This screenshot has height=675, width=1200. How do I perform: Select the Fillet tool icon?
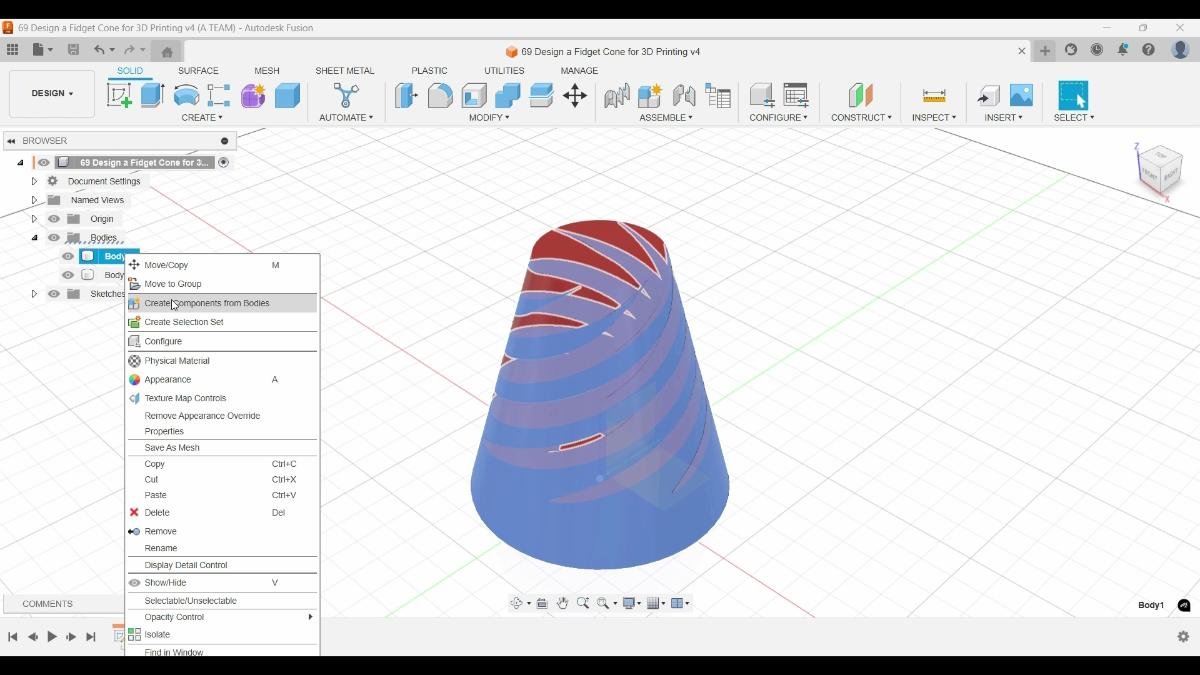pyautogui.click(x=440, y=95)
